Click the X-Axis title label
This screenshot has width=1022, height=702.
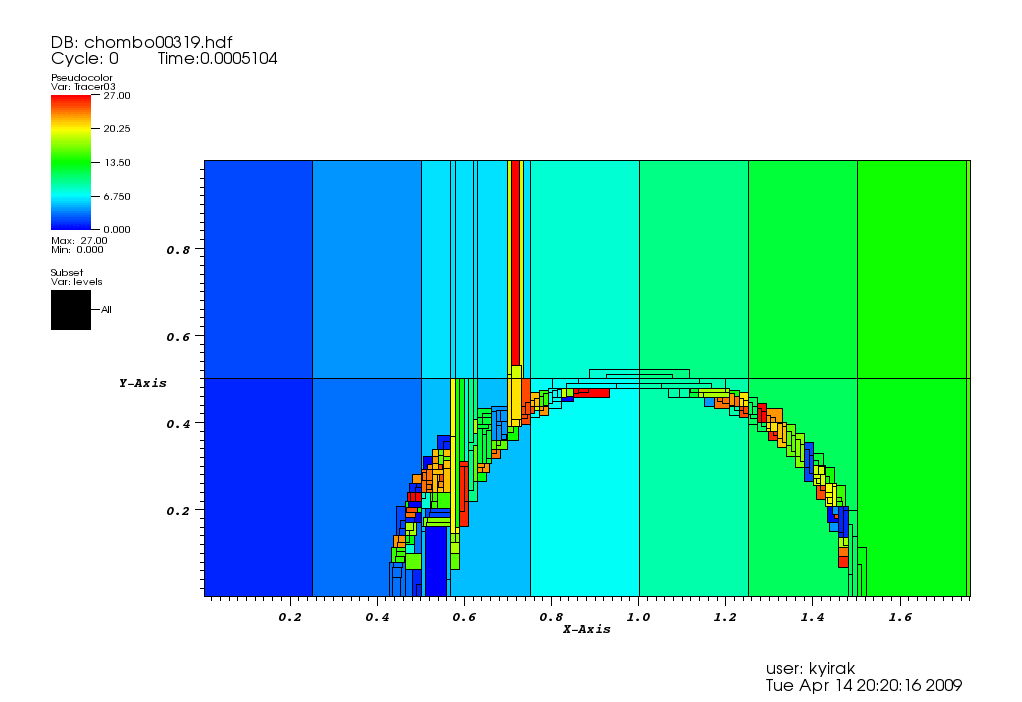tap(586, 629)
